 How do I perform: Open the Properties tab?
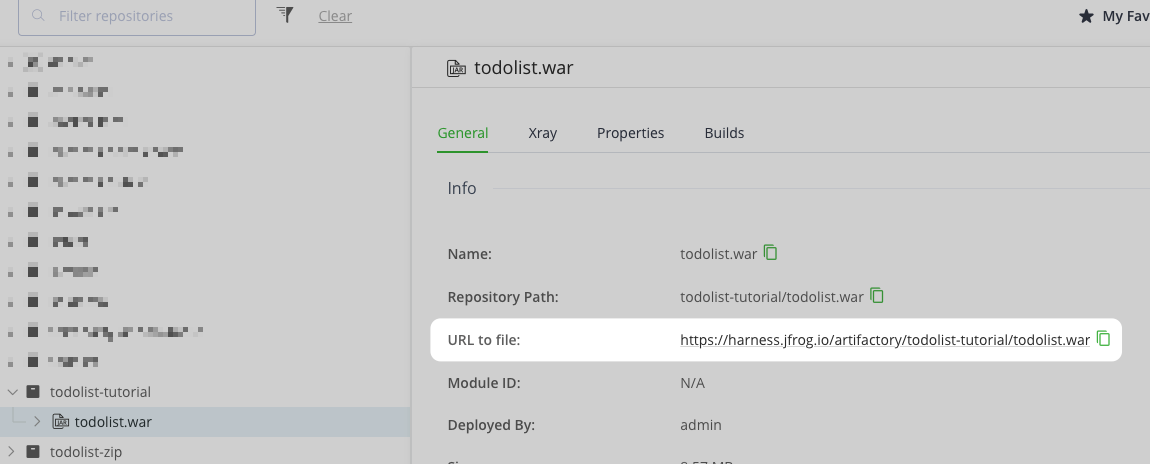pyautogui.click(x=630, y=133)
